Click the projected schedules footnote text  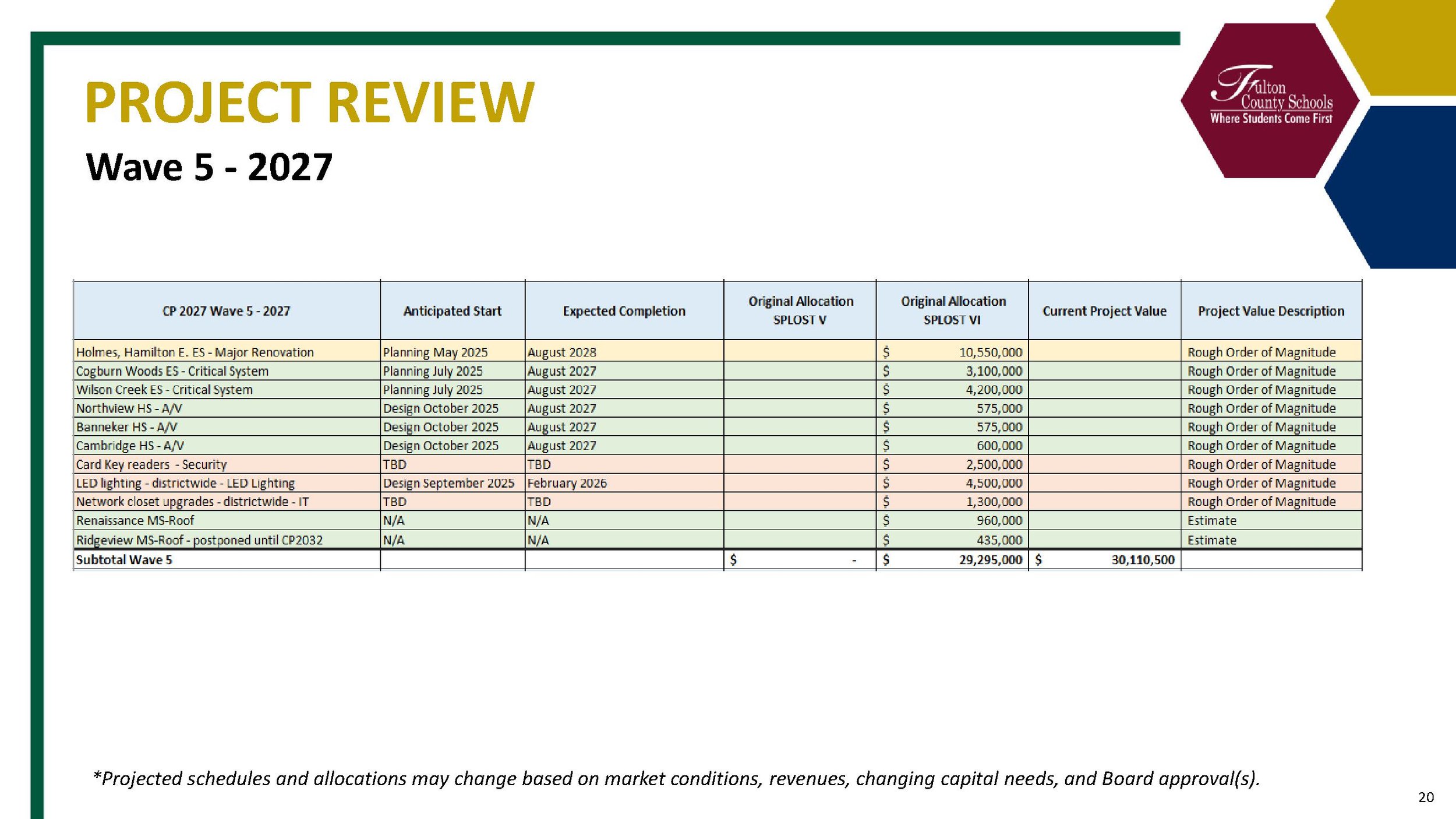[676, 779]
